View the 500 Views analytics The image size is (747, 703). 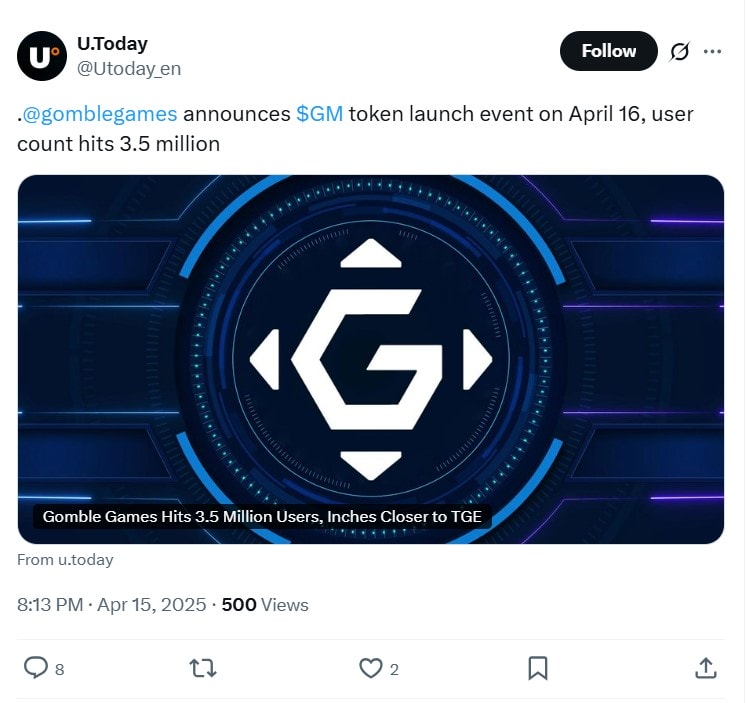point(264,605)
